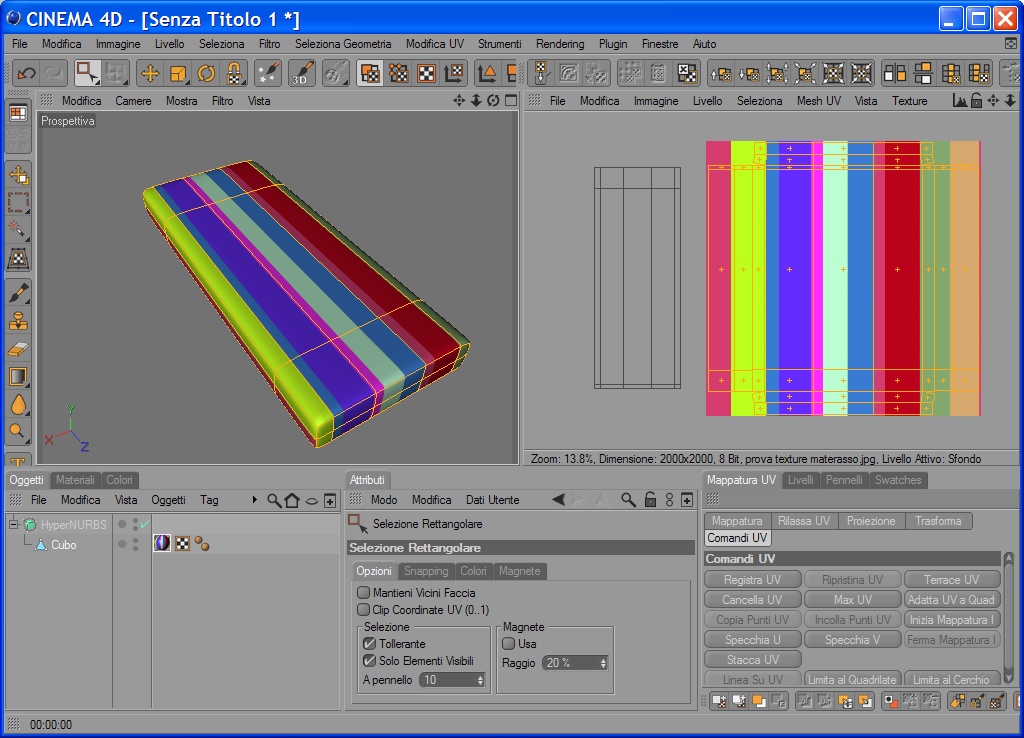Image resolution: width=1024 pixels, height=738 pixels.
Task: Click the Comandi UV panel scrollbar
Action: click(x=1008, y=617)
